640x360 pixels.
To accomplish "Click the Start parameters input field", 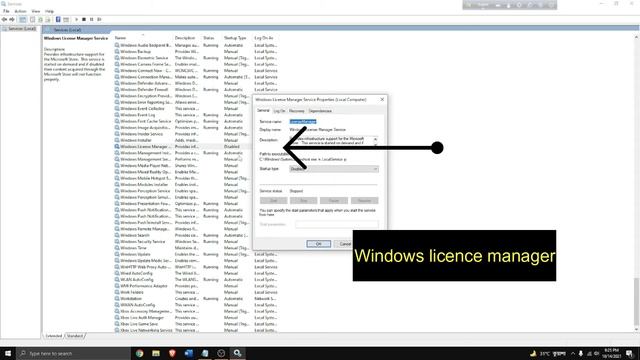I will point(337,224).
